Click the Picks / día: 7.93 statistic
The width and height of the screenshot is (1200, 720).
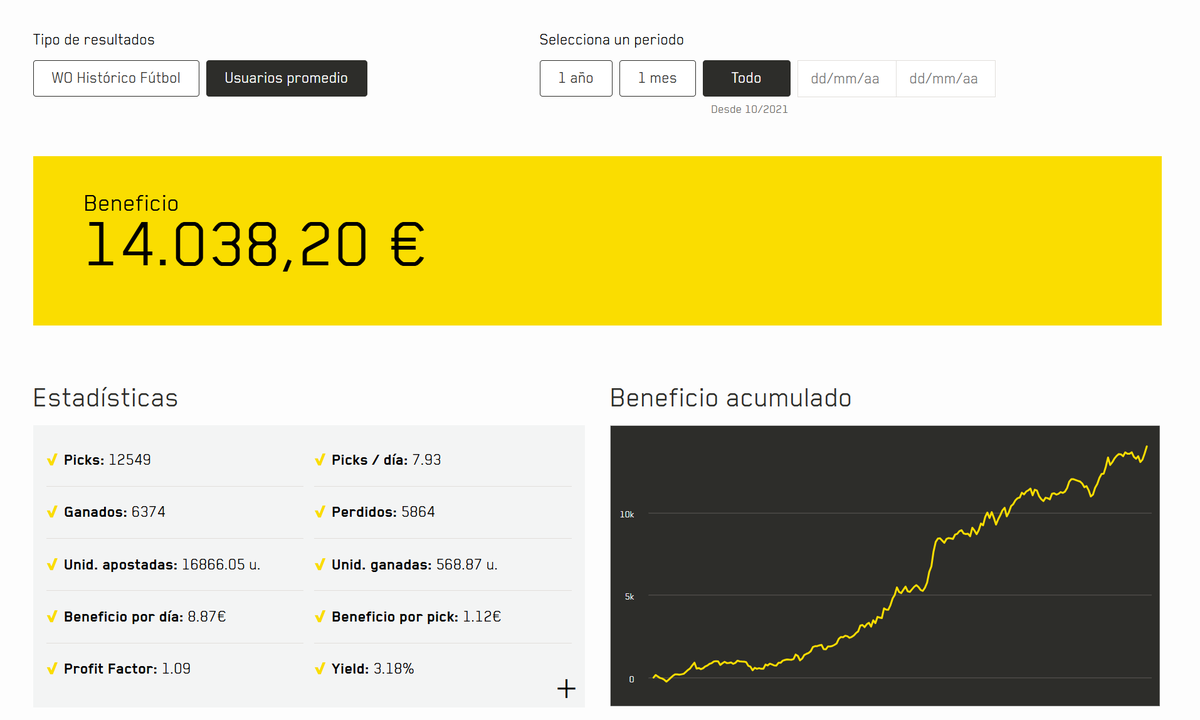tap(386, 460)
